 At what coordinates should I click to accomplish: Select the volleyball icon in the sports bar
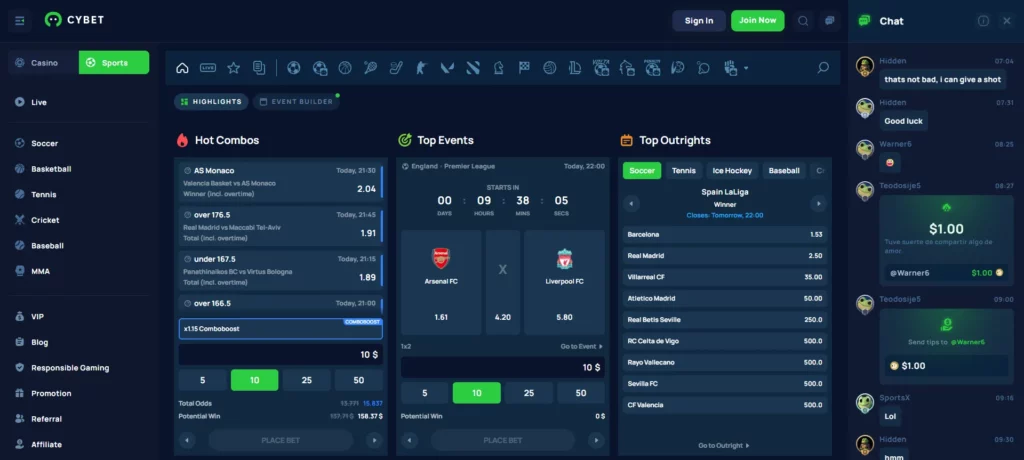click(550, 68)
